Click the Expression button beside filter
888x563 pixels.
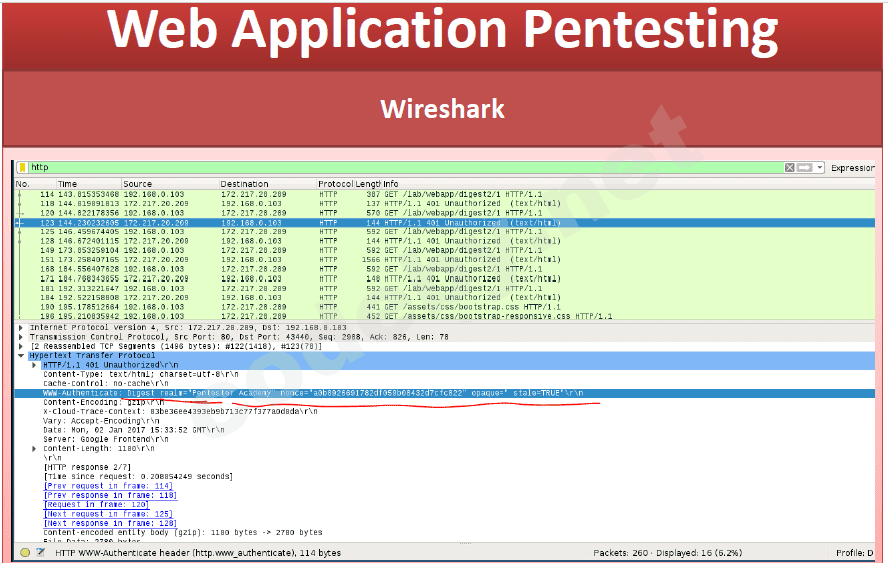[x=852, y=168]
